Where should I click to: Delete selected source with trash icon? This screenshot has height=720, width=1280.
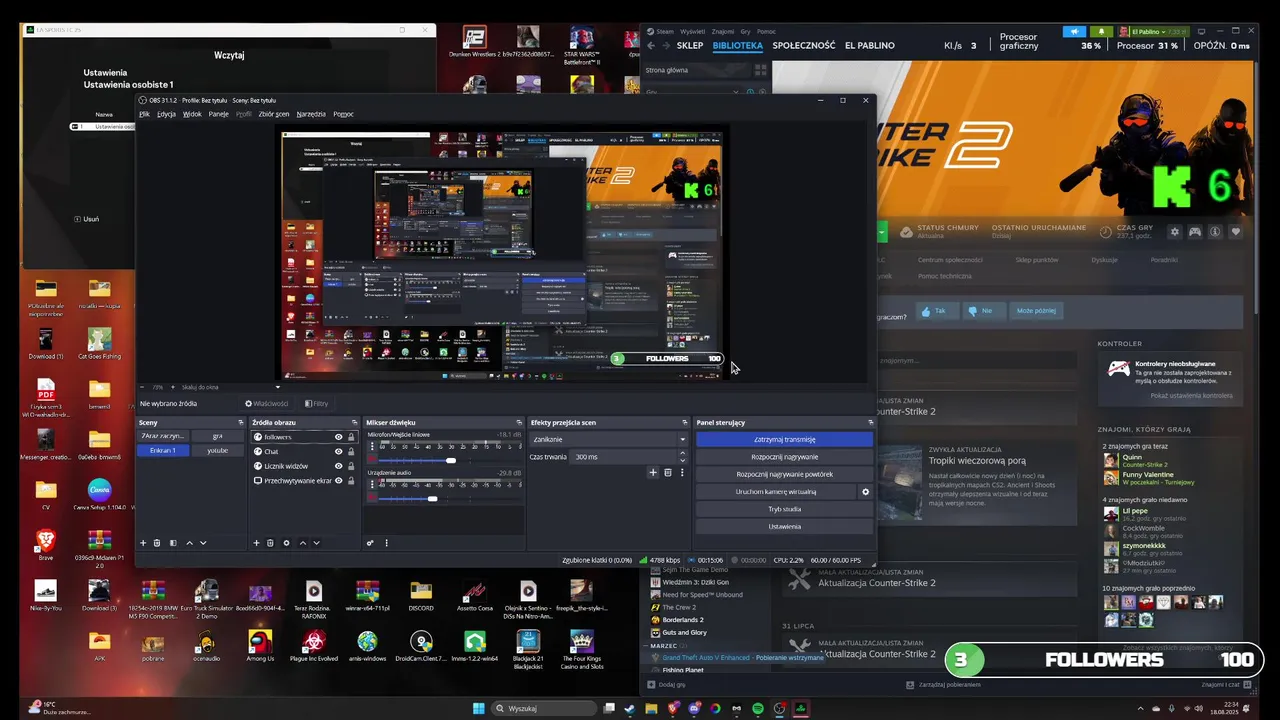270,543
